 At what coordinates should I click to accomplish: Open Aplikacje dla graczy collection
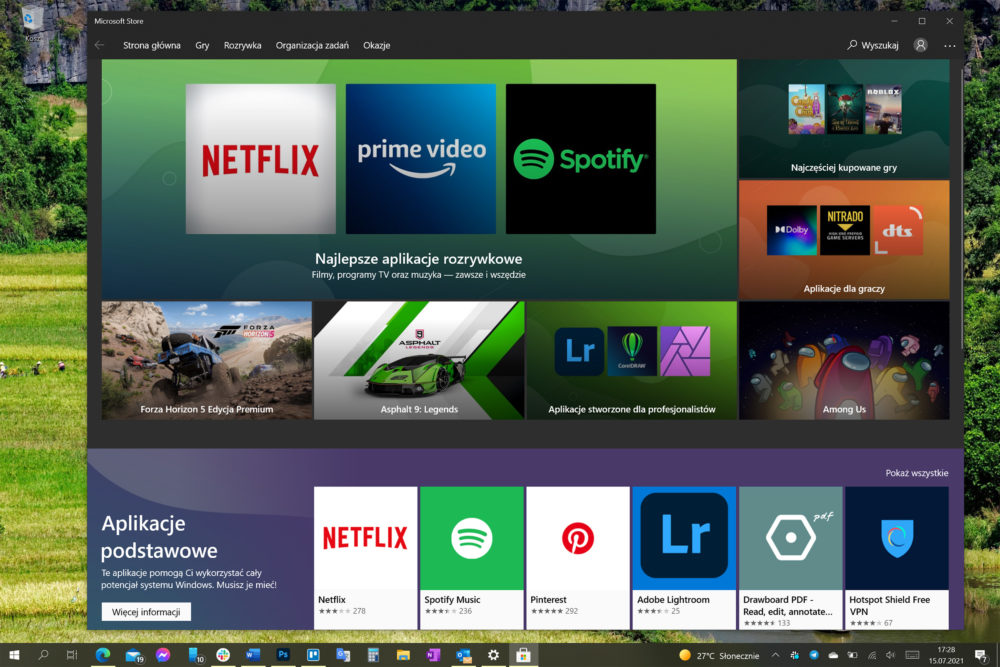pyautogui.click(x=844, y=240)
